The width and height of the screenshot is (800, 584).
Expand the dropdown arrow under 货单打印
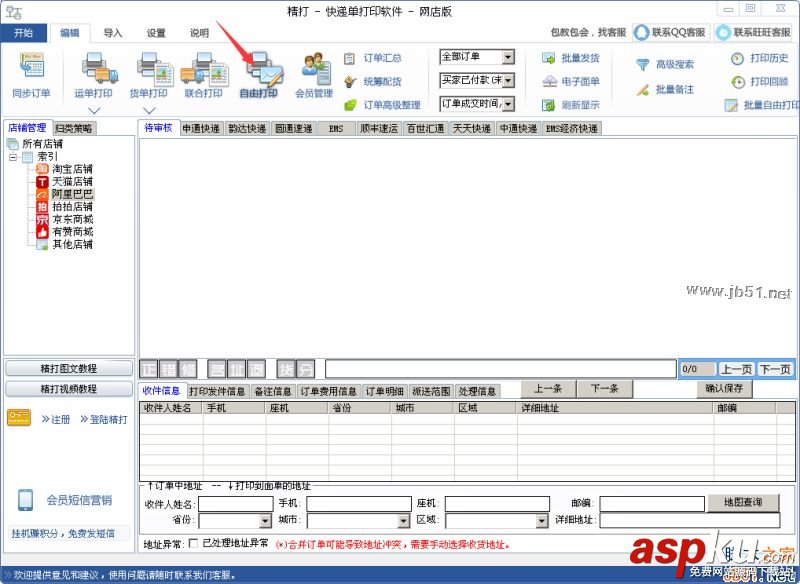149,110
